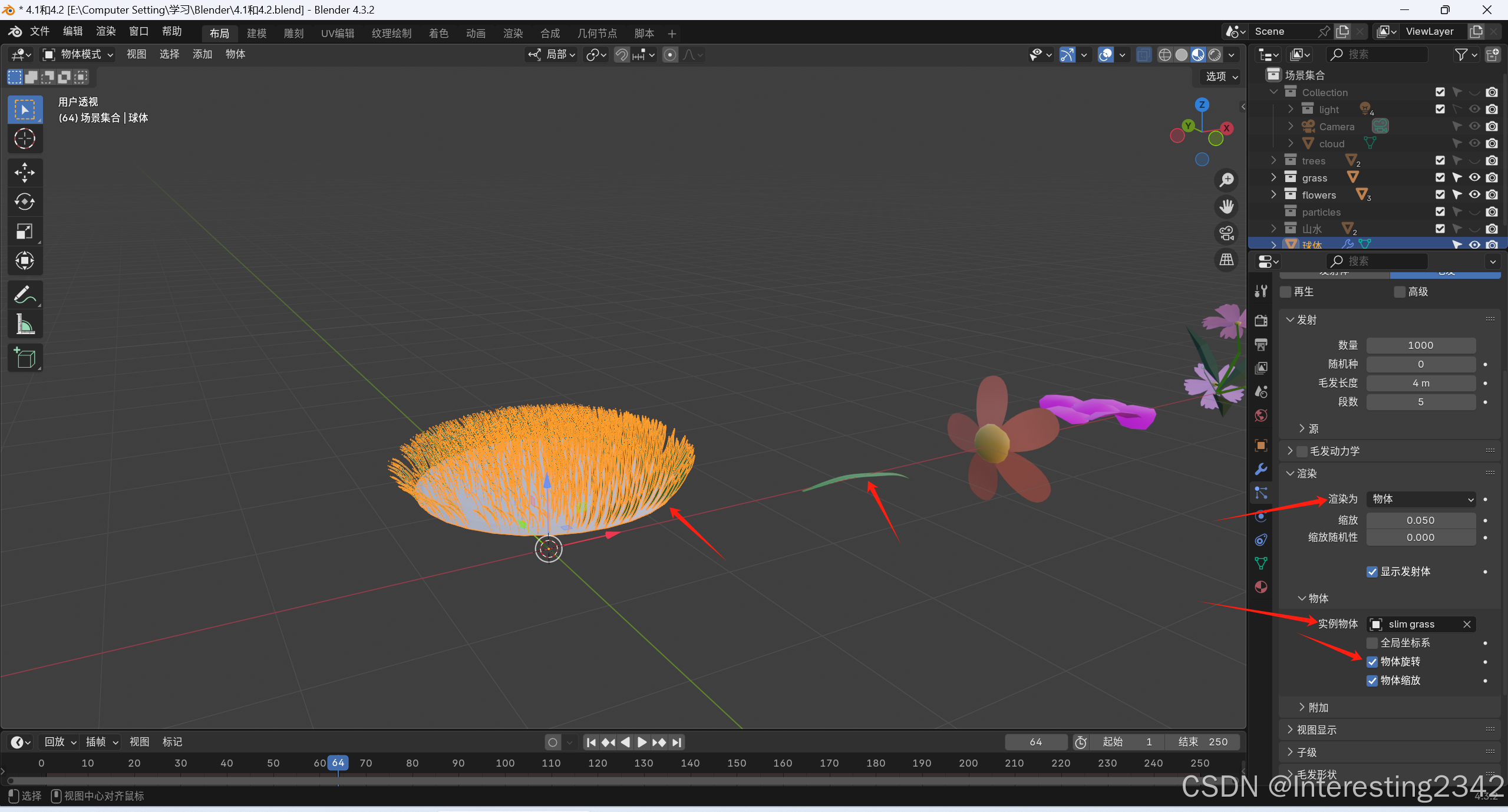
Task: Click the 毛发长度 value field
Action: 1421,383
